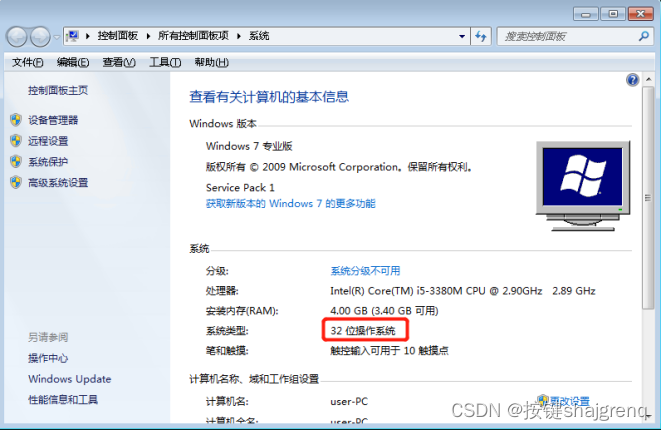
Task: Click shield icon next to 高级系统设置
Action: [x=16, y=182]
